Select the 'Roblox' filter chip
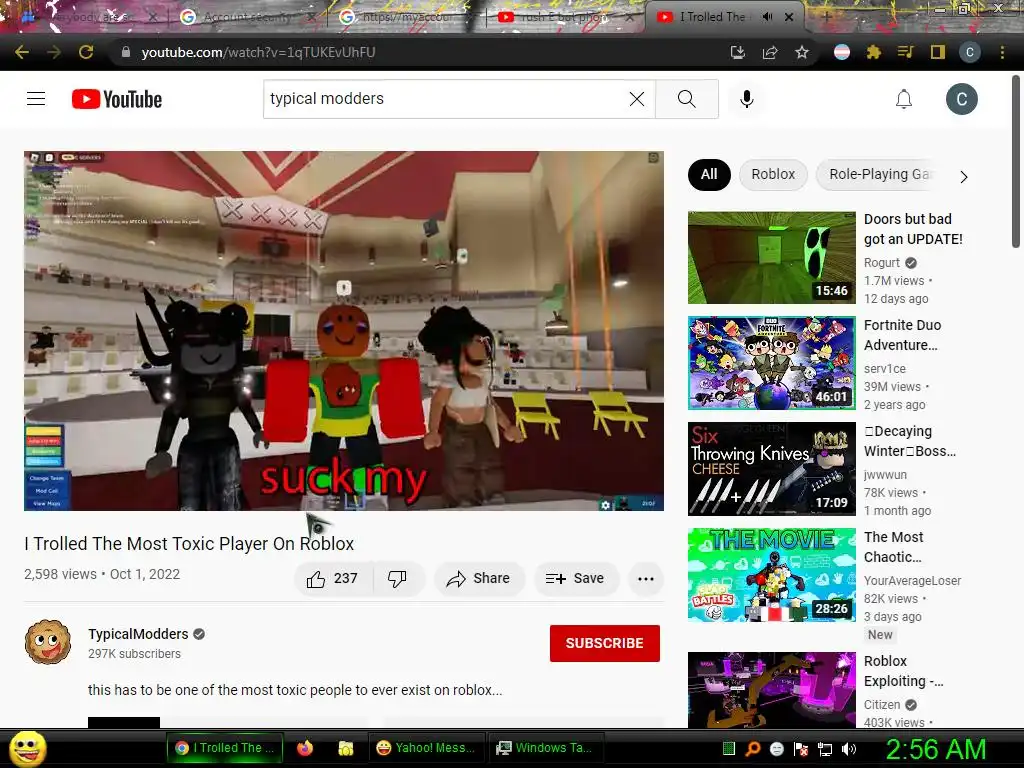The width and height of the screenshot is (1024, 768). point(773,174)
